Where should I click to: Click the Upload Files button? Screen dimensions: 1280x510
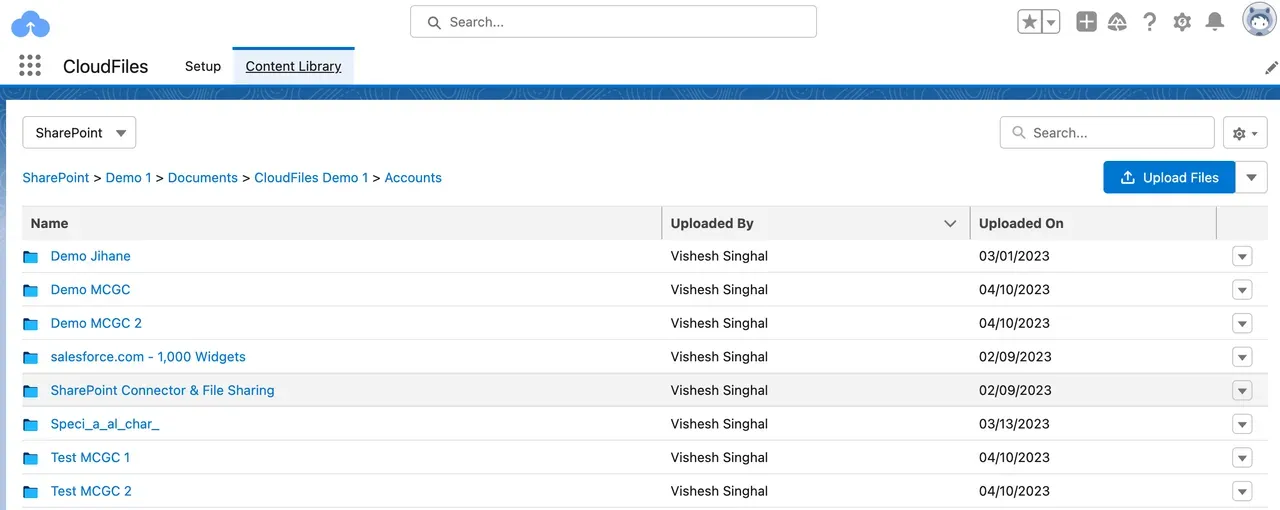(1168, 177)
